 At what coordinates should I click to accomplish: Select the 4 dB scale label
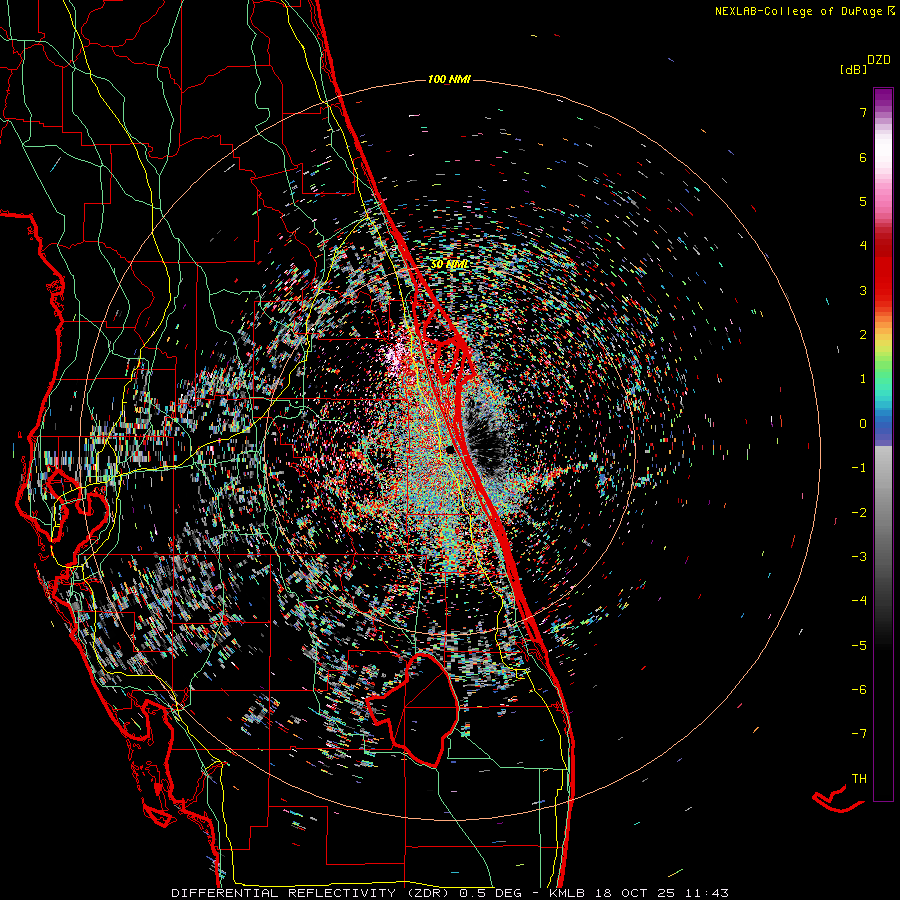(862, 246)
